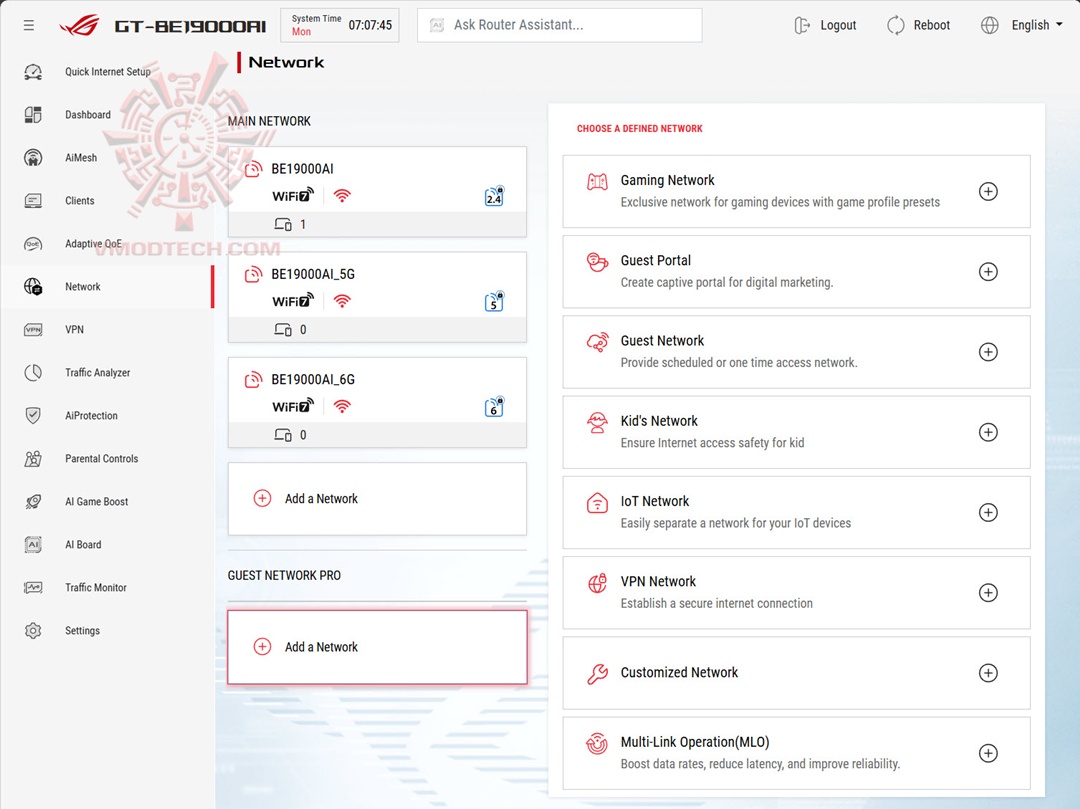The image size is (1080, 809).
Task: Expand the IoT Network plus button
Action: point(988,512)
